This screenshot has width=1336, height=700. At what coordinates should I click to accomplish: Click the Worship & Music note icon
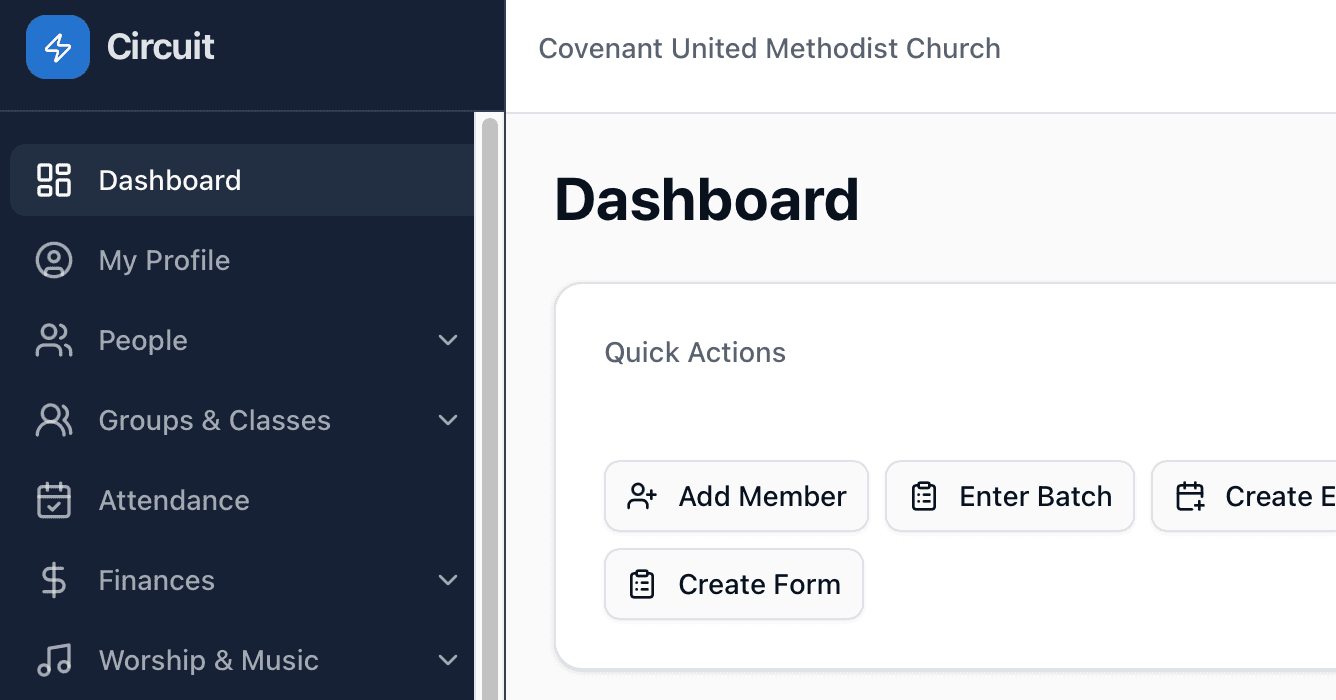click(x=53, y=660)
